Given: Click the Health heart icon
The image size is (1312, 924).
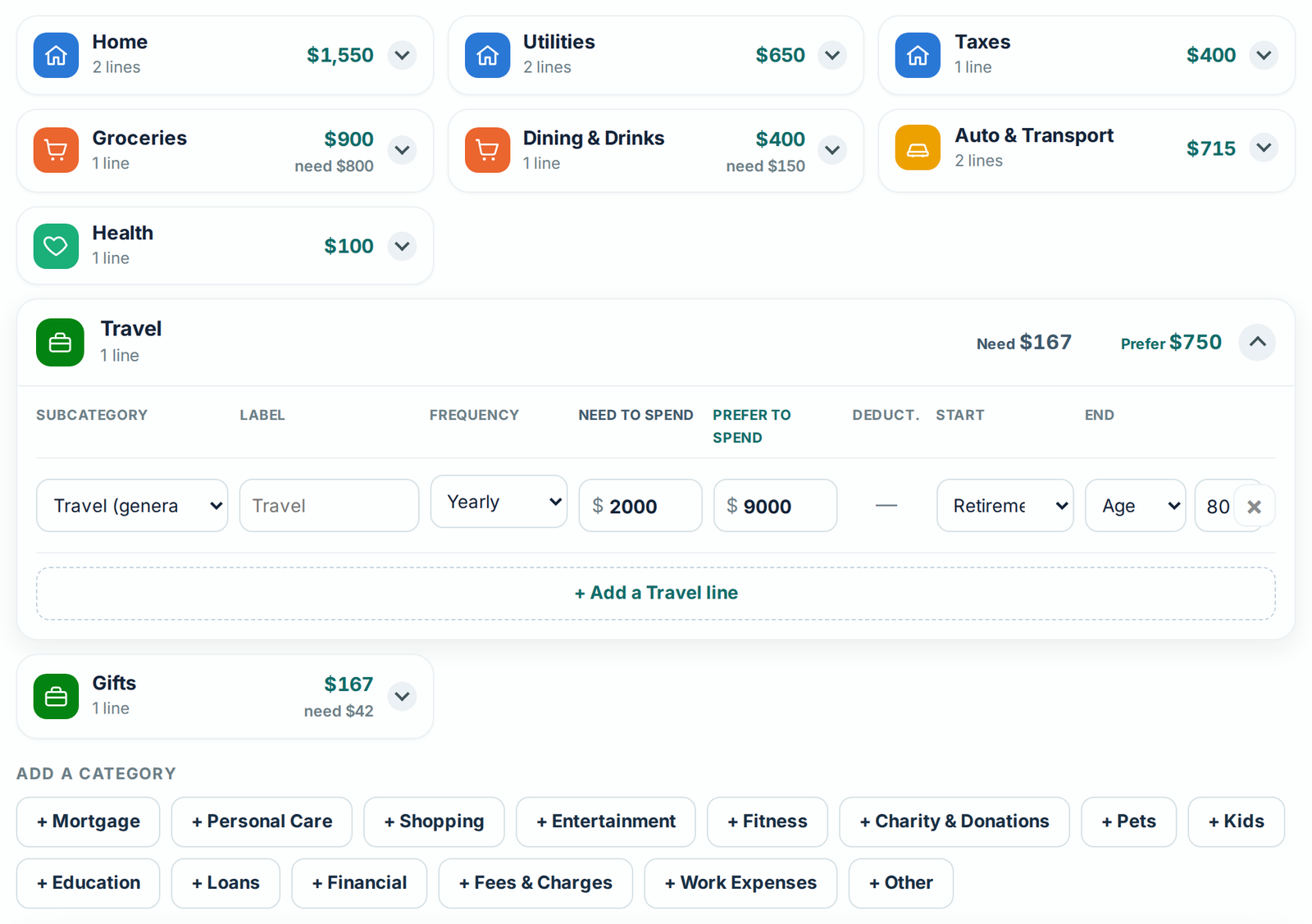Looking at the screenshot, I should coord(56,246).
